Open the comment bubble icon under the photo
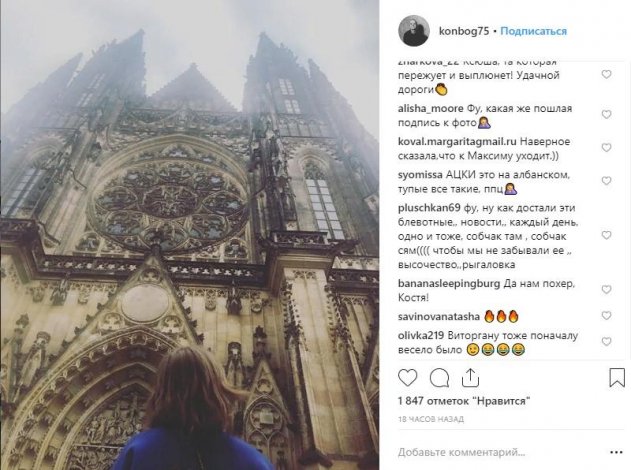The height and width of the screenshot is (470, 631). (439, 378)
